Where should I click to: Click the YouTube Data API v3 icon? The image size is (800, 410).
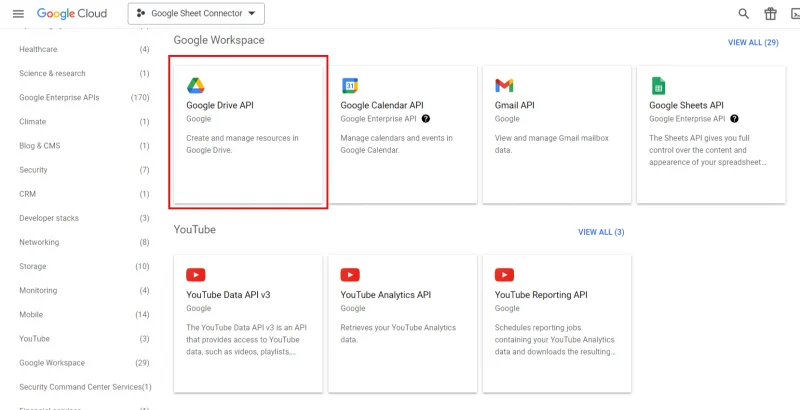[x=196, y=275]
